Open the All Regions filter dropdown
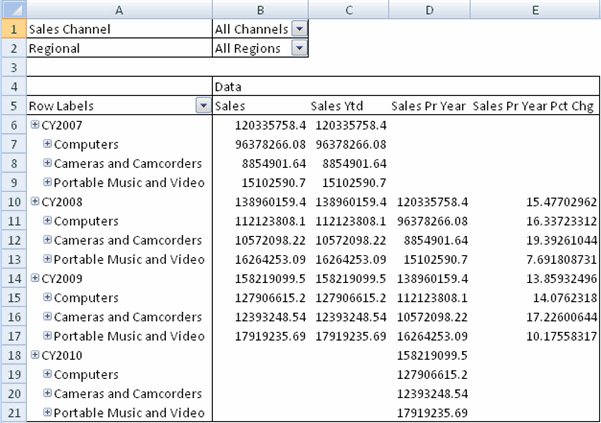The height and width of the screenshot is (423, 601). coord(299,48)
